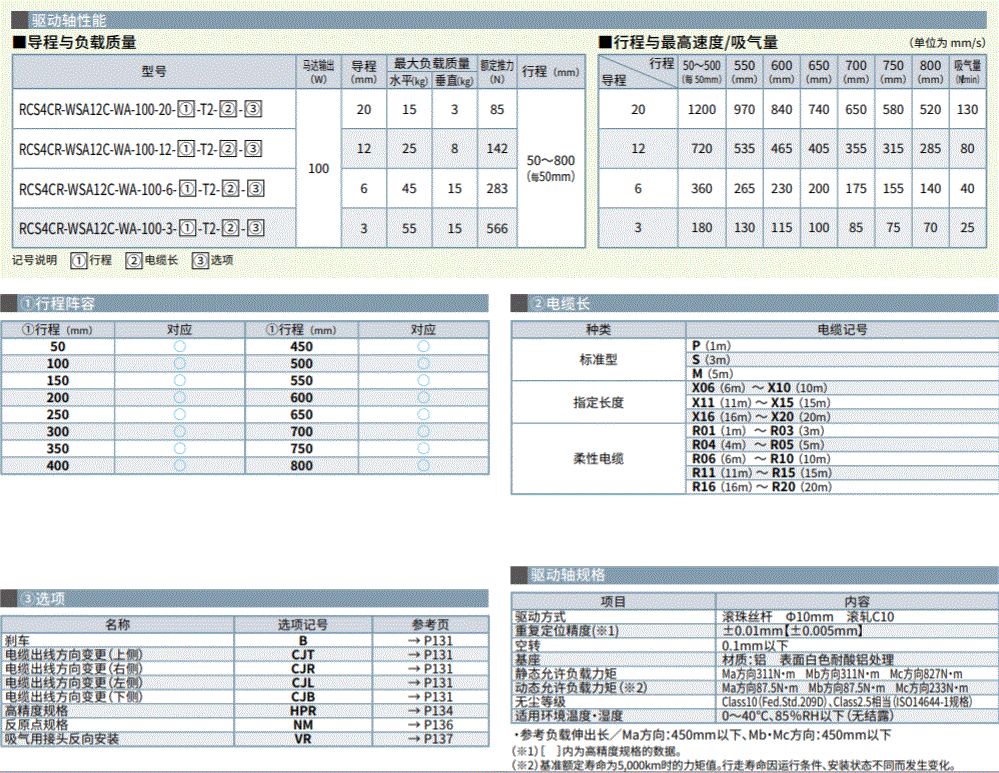Click the 马达输出 (W) column header

coord(319,72)
